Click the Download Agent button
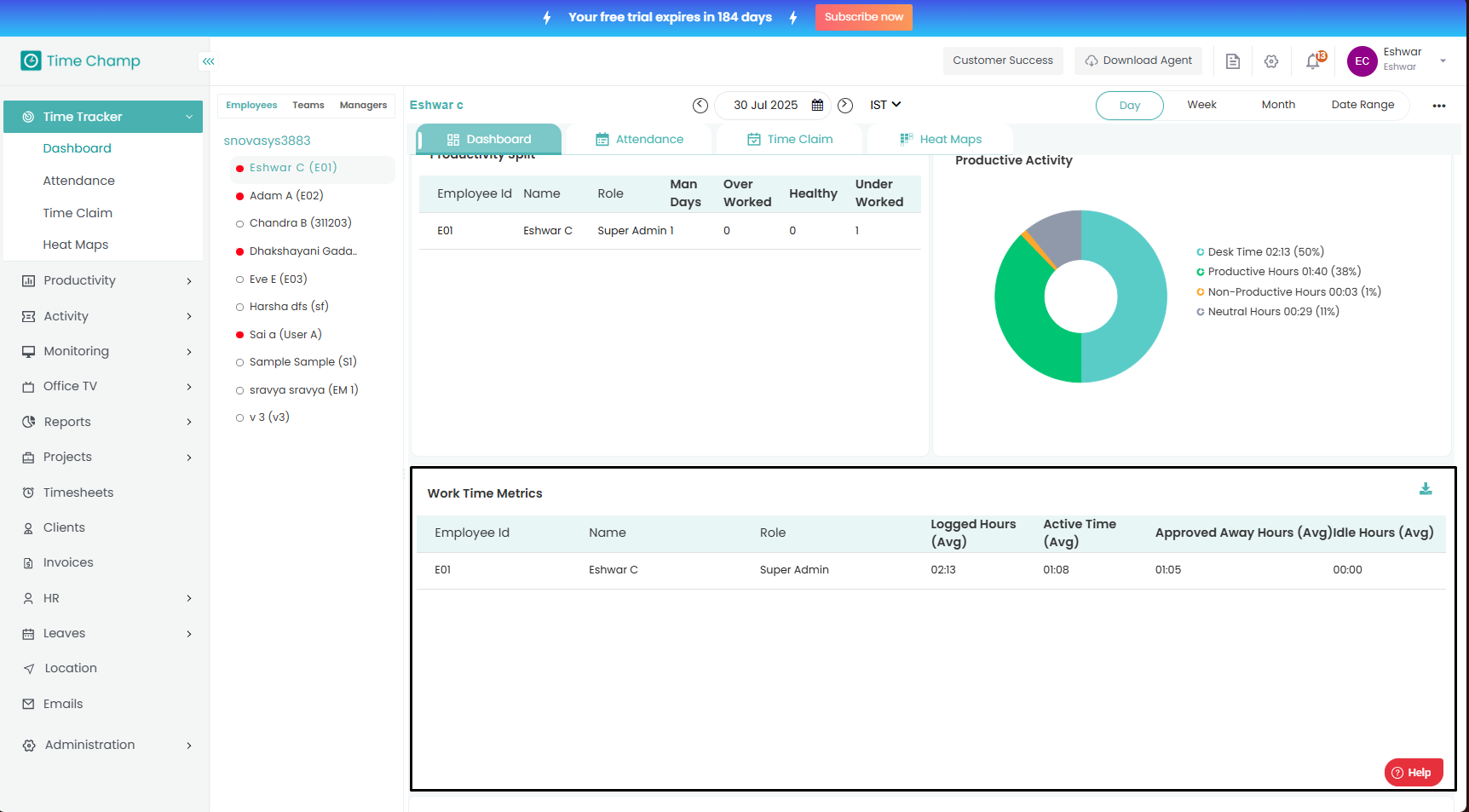 pos(1138,60)
